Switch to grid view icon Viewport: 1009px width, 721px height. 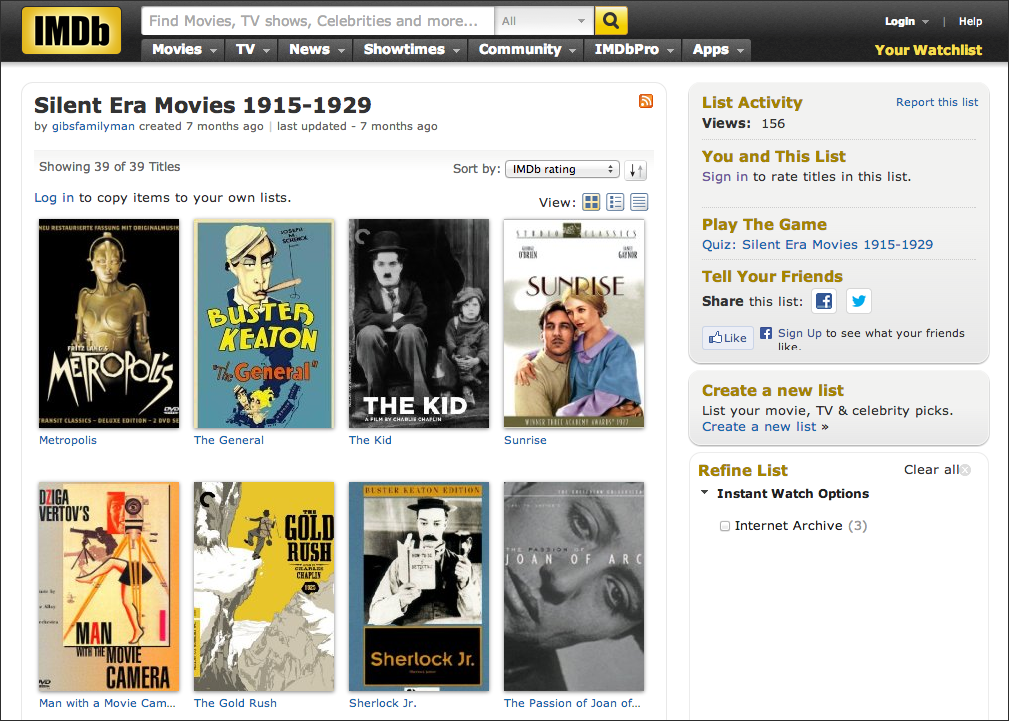click(592, 202)
